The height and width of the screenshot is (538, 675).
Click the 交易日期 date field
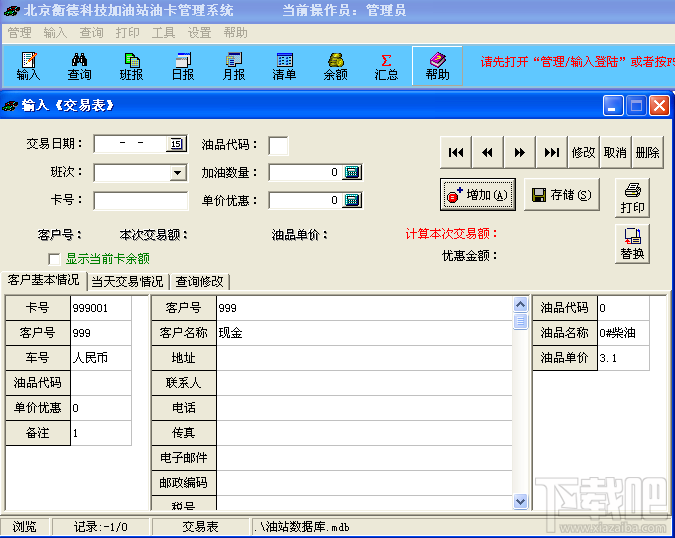pos(130,144)
